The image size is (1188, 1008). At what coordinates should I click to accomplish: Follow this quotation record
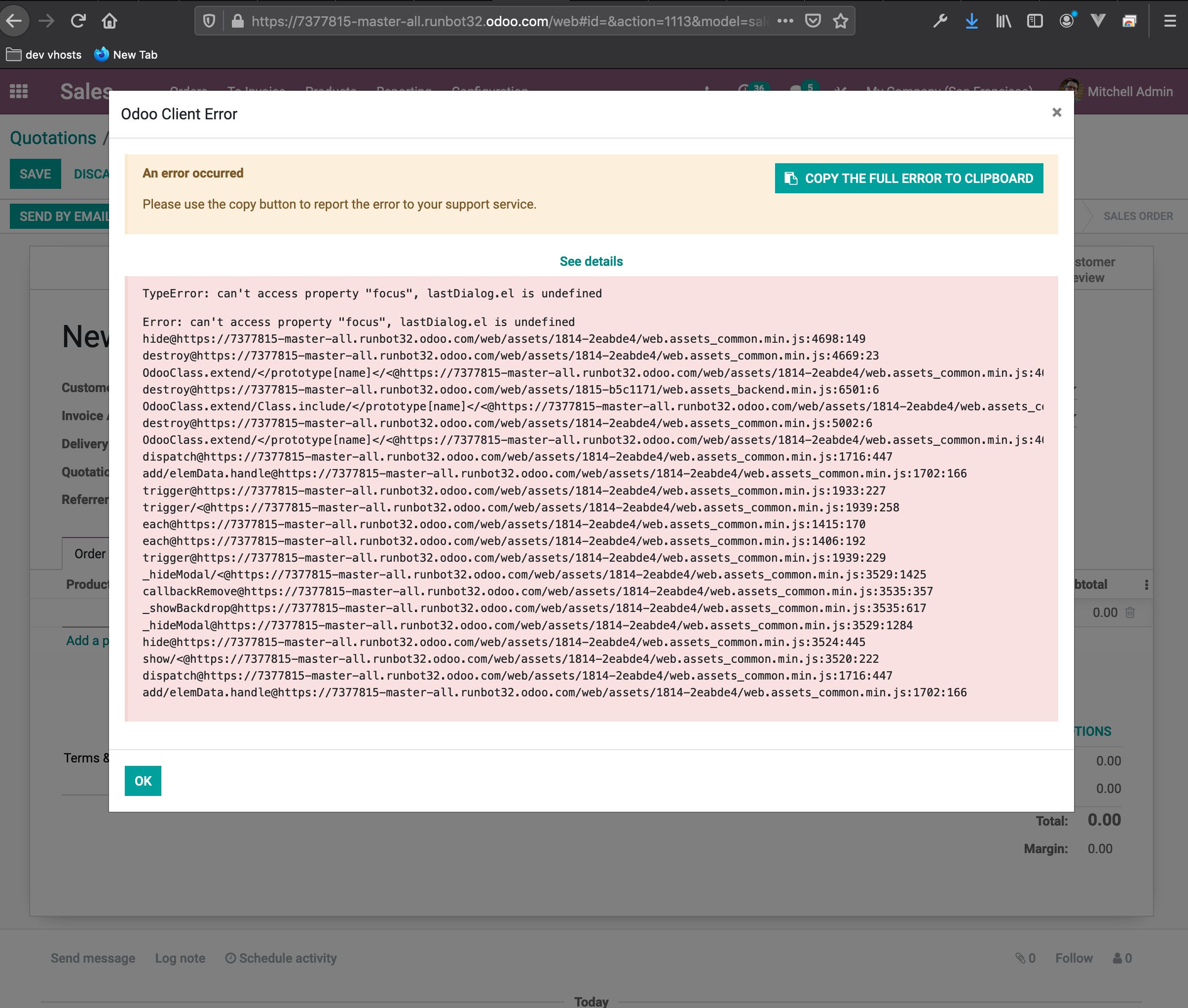pyautogui.click(x=1074, y=958)
